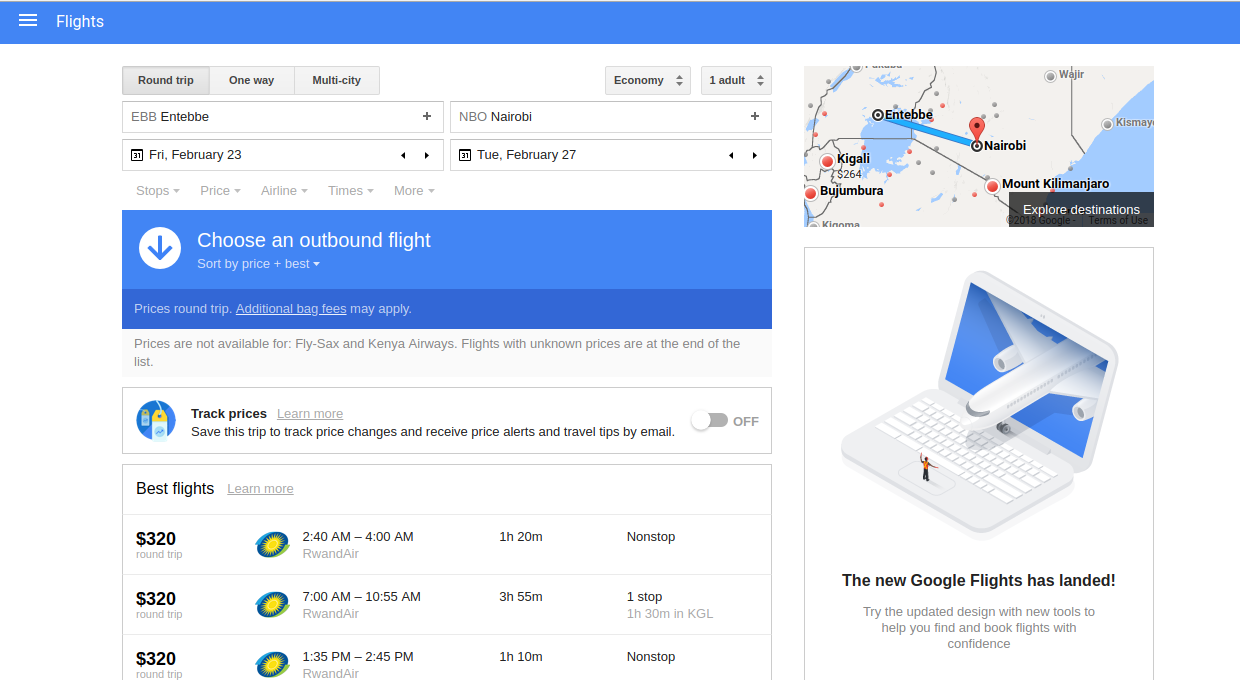Viewport: 1240px width, 680px height.
Task: Click Learn more next to Best flights
Action: tap(260, 489)
